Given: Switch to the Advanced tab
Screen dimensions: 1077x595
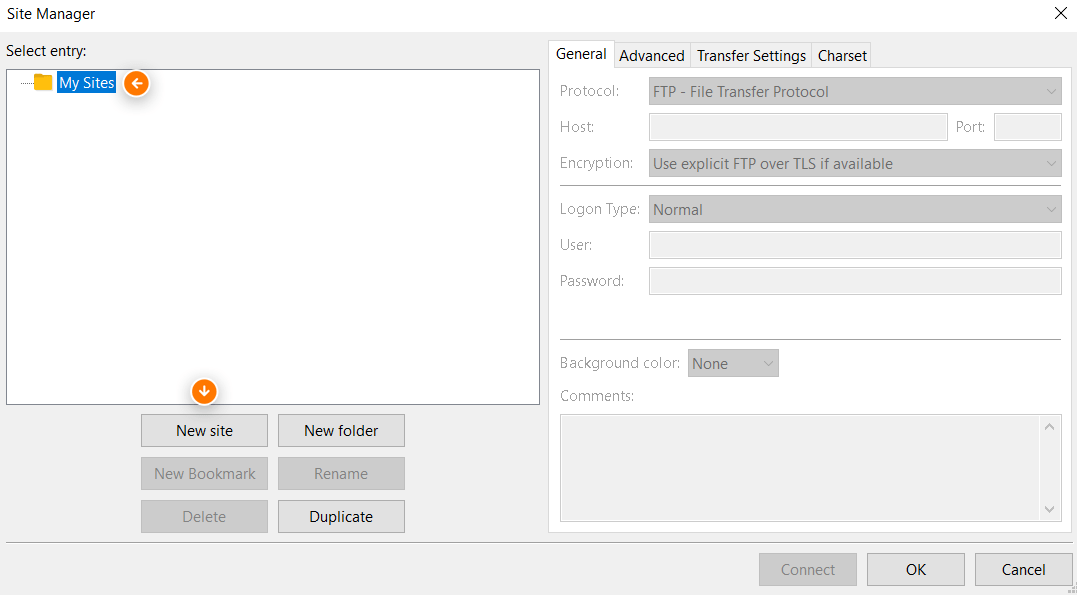Looking at the screenshot, I should 651,55.
